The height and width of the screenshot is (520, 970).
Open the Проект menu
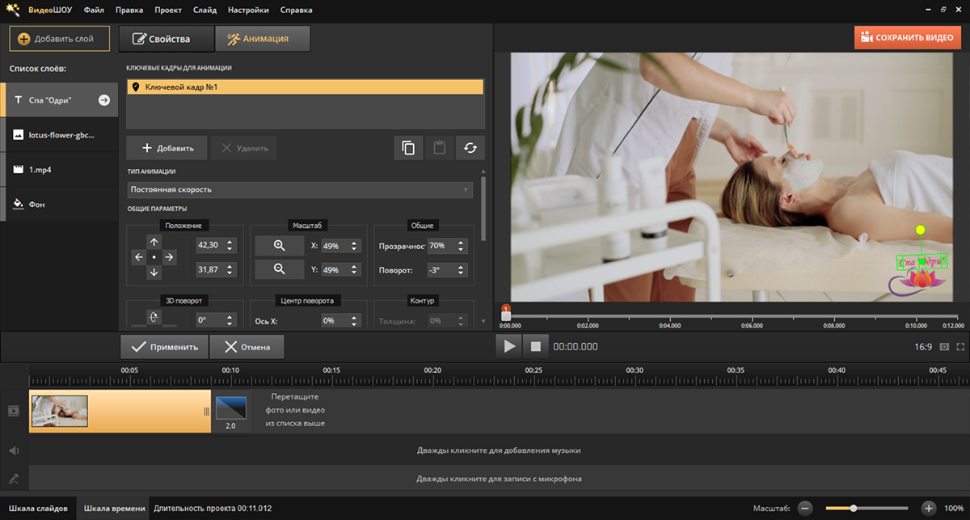[168, 10]
